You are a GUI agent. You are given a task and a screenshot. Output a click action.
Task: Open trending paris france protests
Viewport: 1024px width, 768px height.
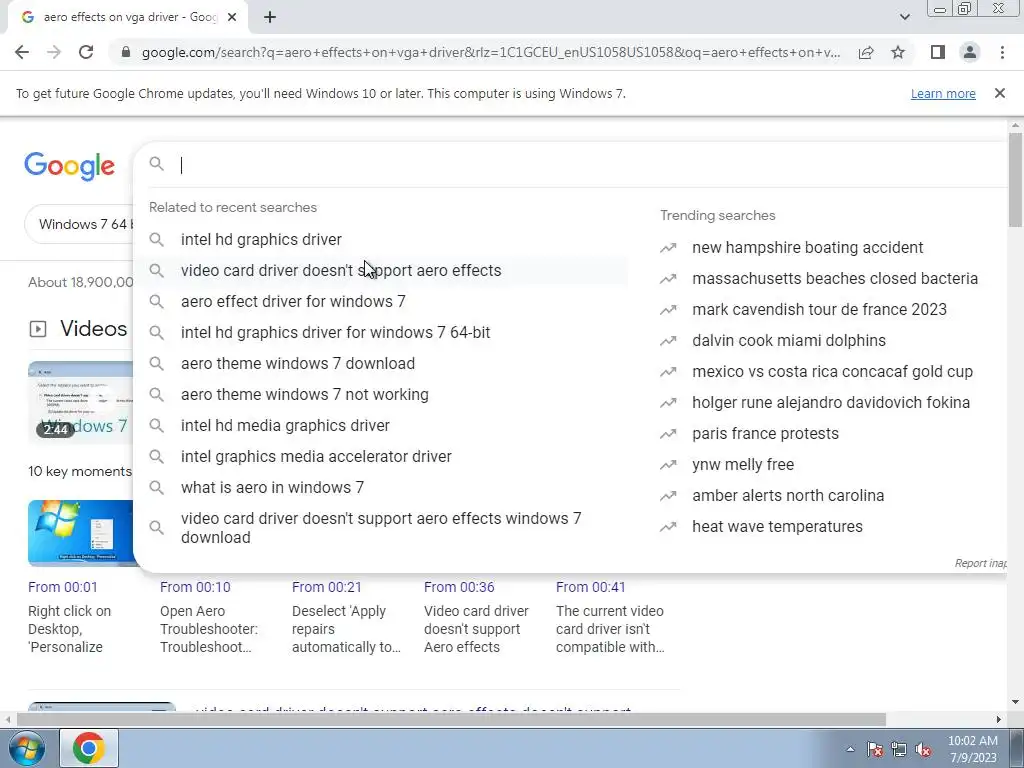[765, 434]
